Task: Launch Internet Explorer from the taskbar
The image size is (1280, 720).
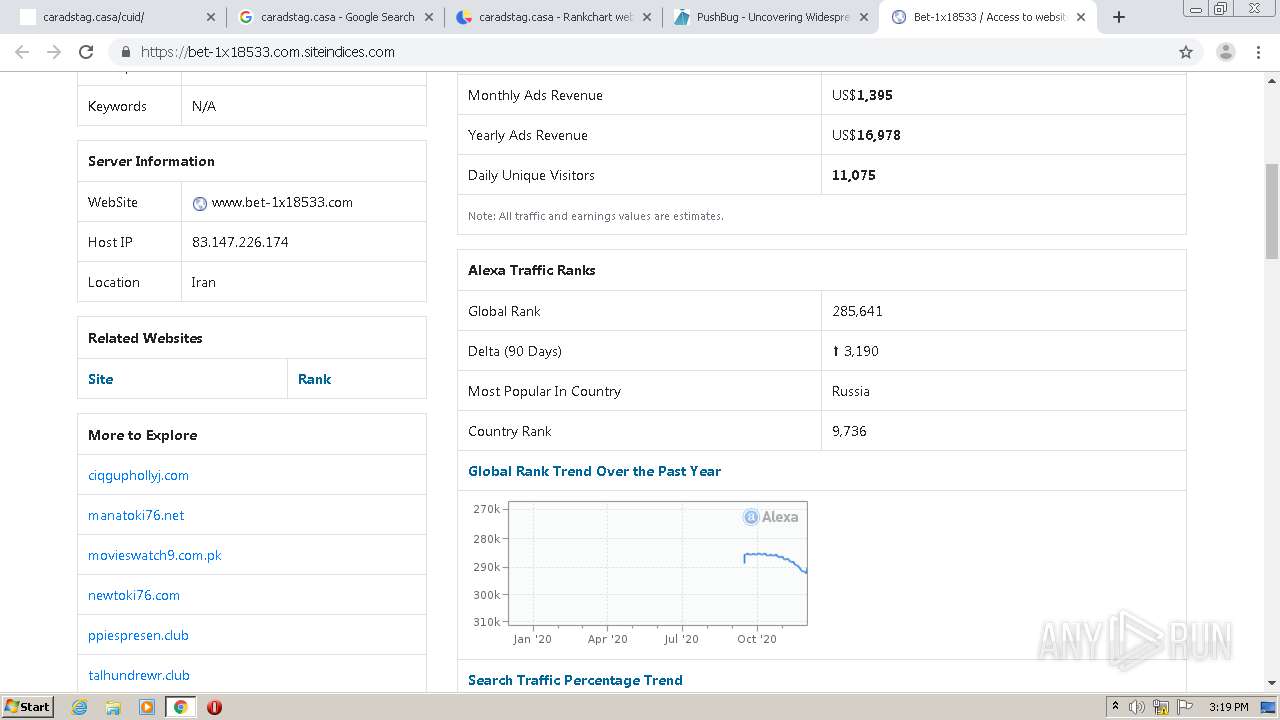Action: coord(80,707)
